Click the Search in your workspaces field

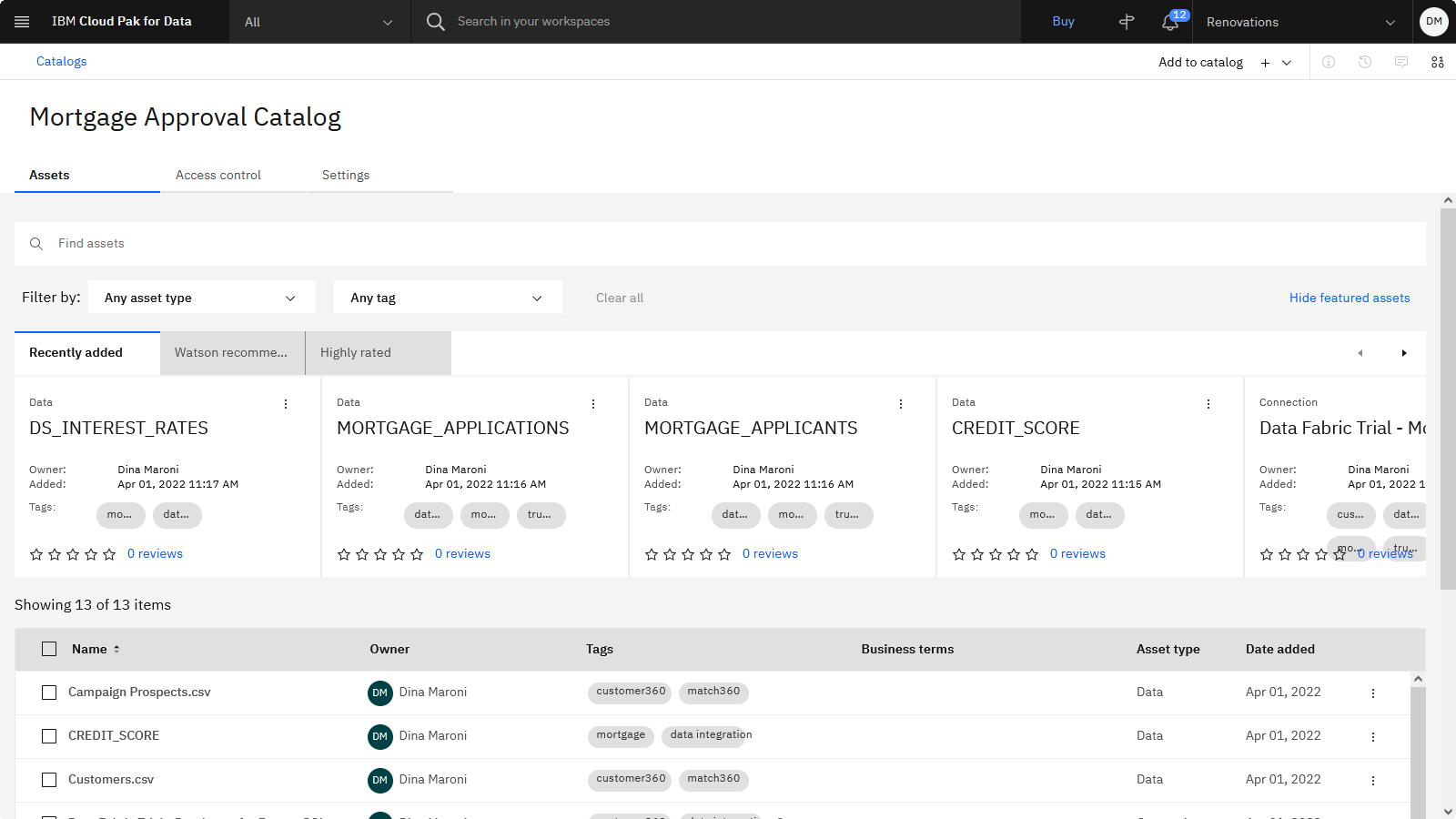pyautogui.click(x=715, y=22)
